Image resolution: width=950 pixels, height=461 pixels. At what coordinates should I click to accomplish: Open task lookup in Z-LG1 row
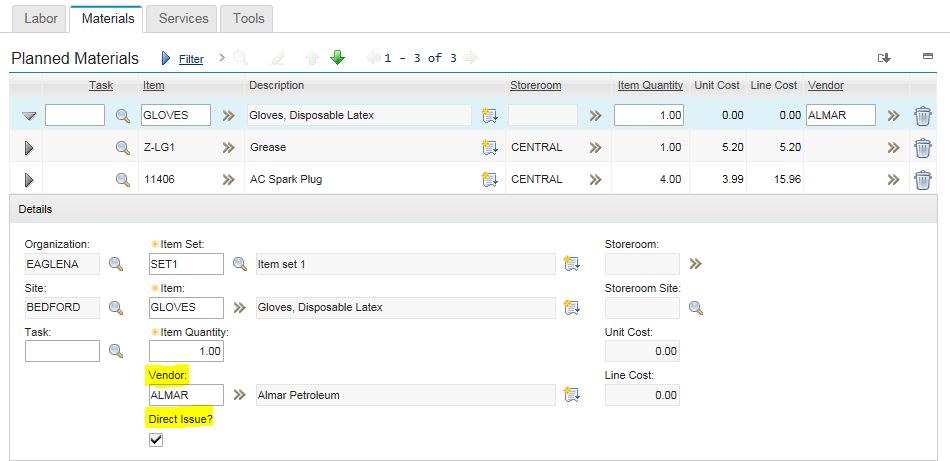coord(122,148)
